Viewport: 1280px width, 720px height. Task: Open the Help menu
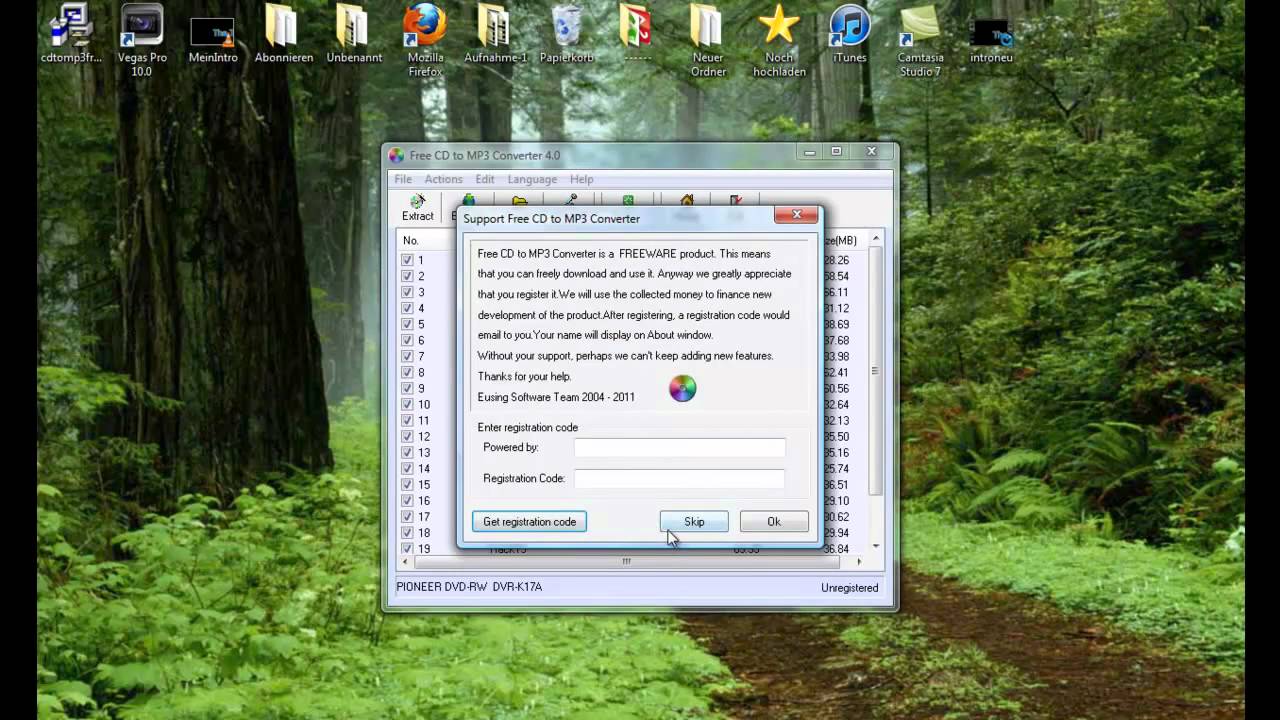[x=581, y=179]
